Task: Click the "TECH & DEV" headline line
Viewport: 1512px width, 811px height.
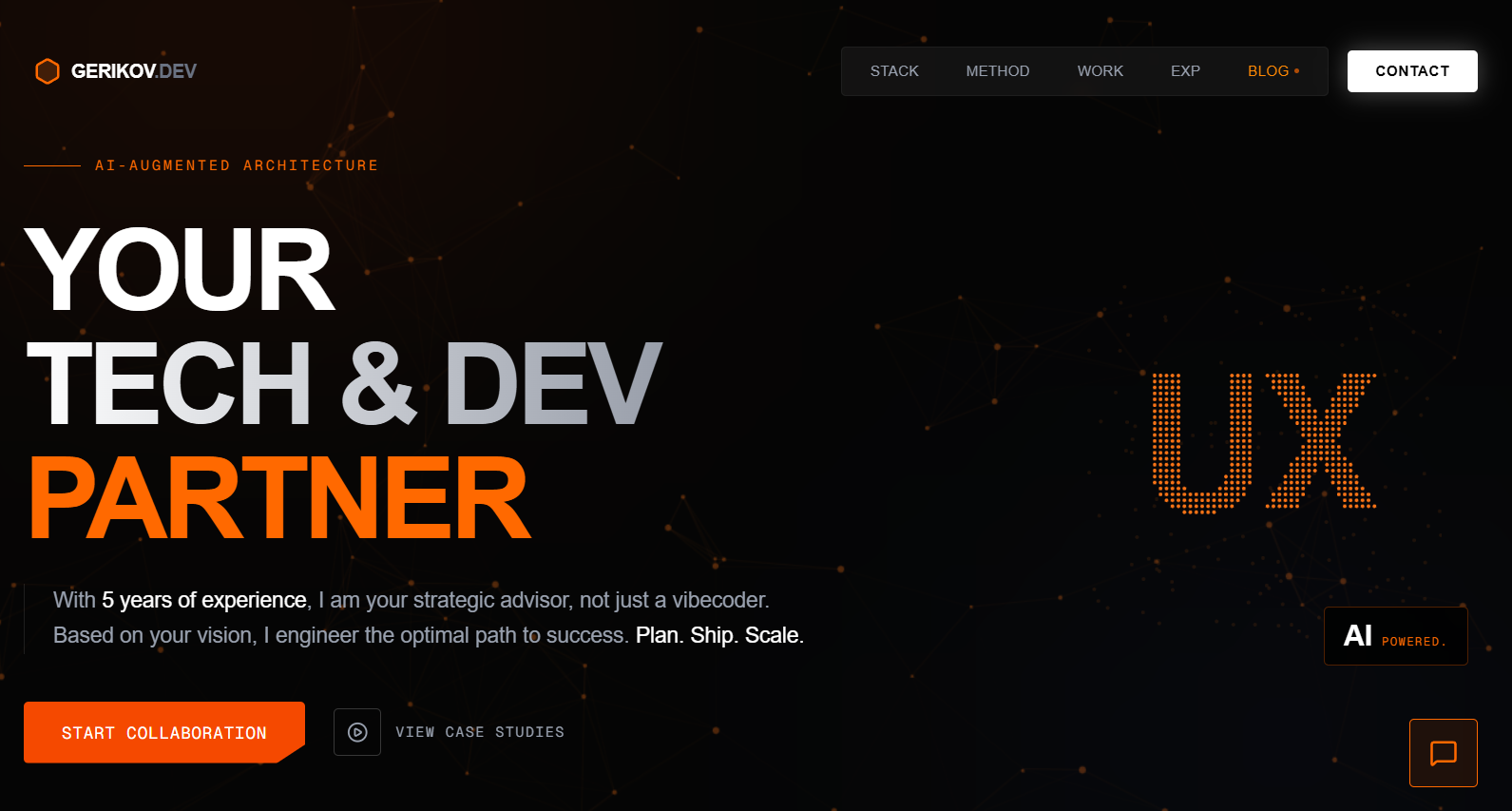Action: click(344, 383)
